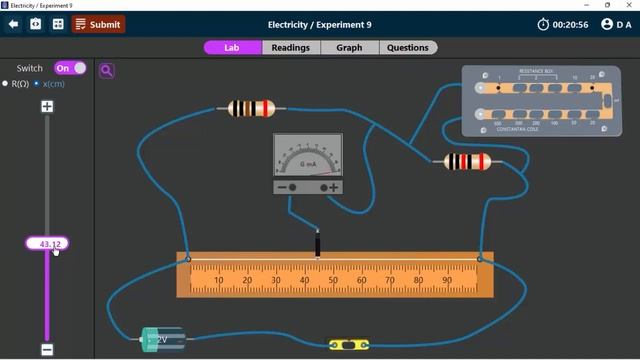Click the 10 mark on the ruler
The width and height of the screenshot is (640, 360).
(219, 280)
